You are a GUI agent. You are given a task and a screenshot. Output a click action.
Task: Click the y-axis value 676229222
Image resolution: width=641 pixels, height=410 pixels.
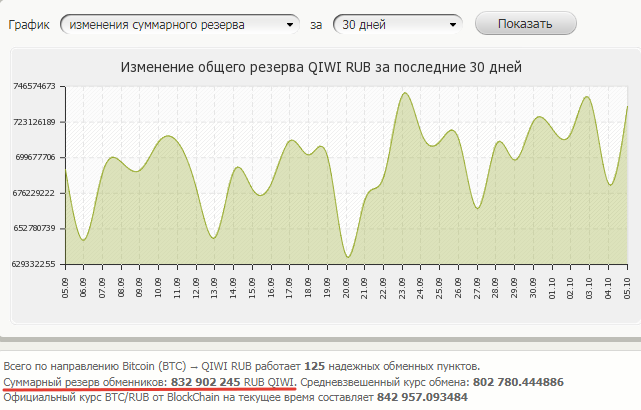(34, 193)
